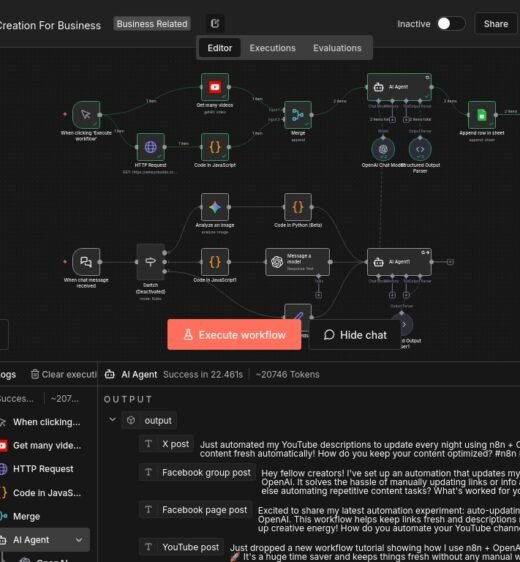The image size is (520, 562).
Task: Open the 'Append row in sheet' Google Sheets node
Action: pos(482,115)
